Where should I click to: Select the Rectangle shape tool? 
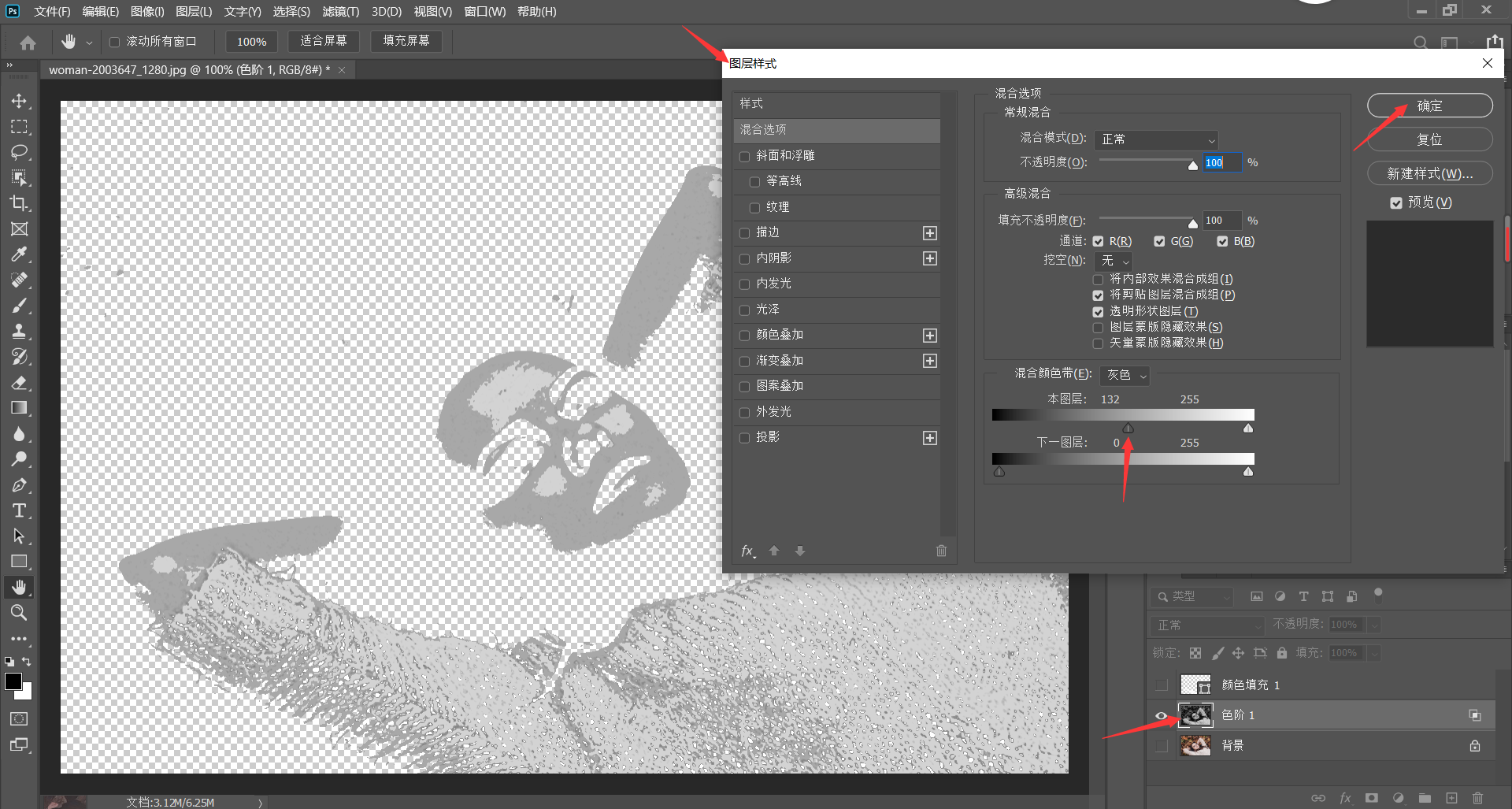click(x=19, y=562)
